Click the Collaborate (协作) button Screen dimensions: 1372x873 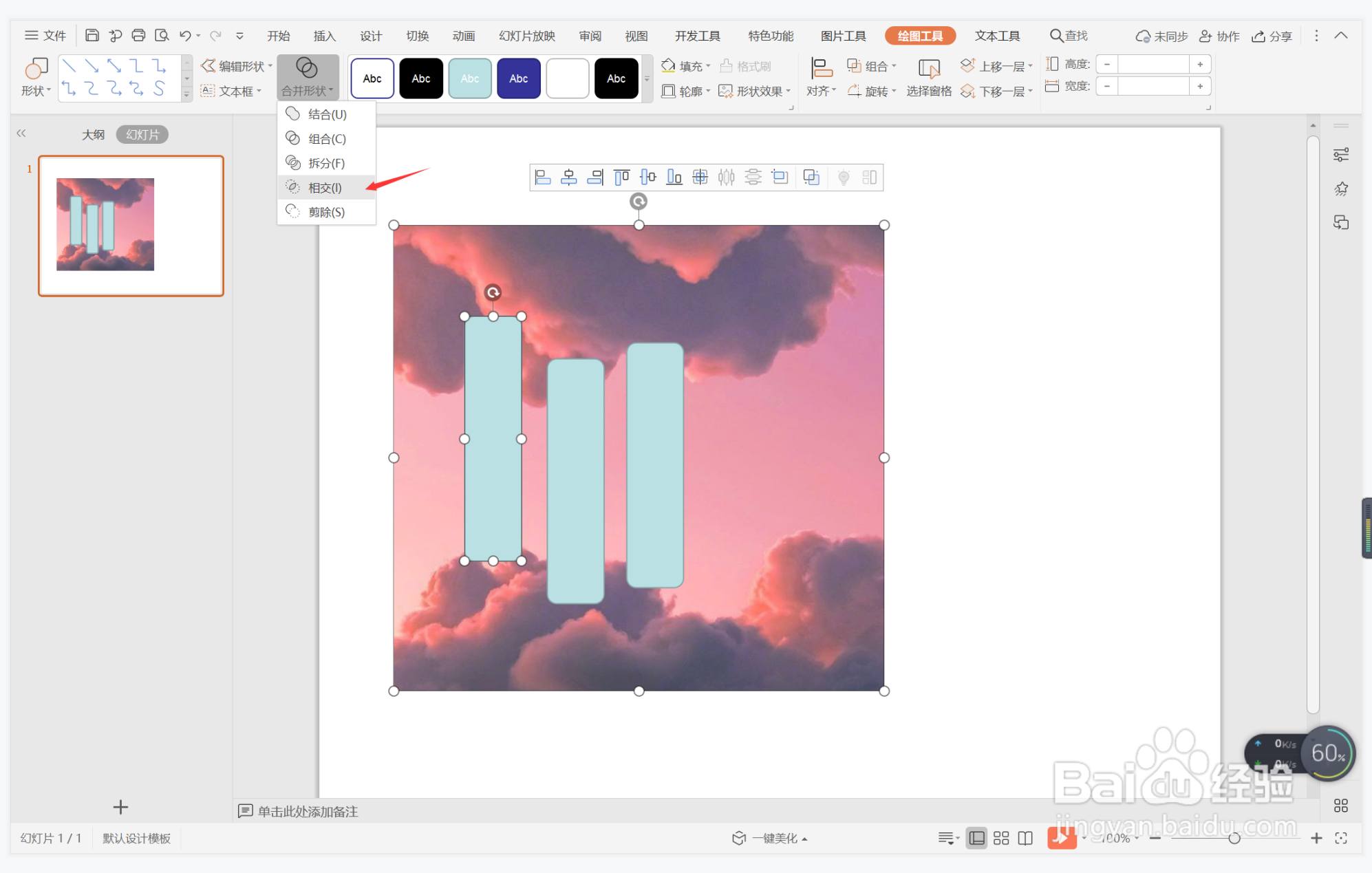tap(1219, 36)
